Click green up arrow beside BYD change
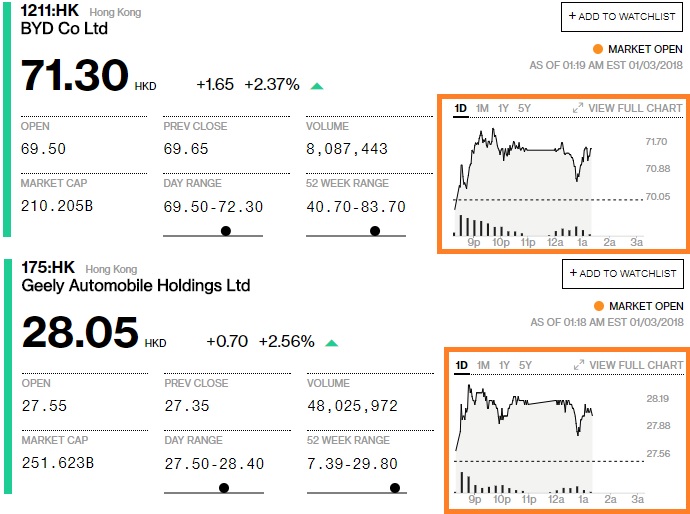 pos(317,86)
